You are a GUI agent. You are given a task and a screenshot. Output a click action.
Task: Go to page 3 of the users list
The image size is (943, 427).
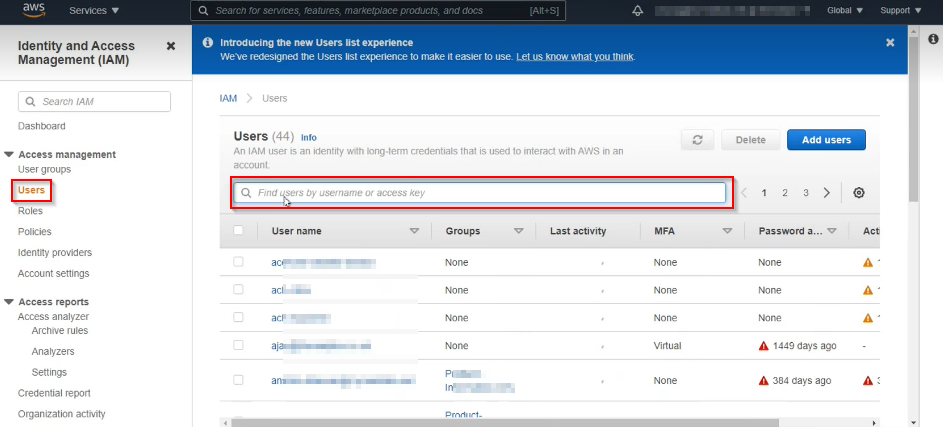click(806, 193)
